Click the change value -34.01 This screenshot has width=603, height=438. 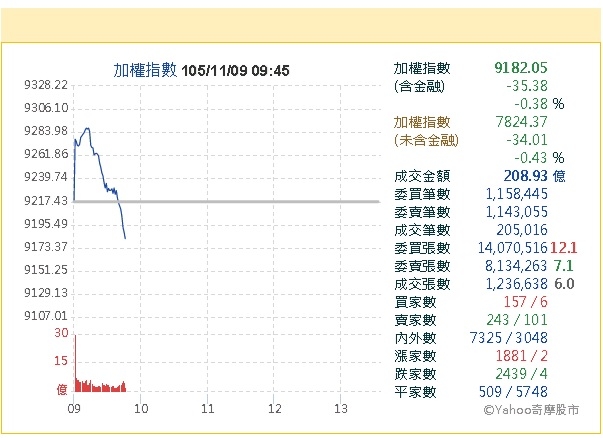coord(527,140)
